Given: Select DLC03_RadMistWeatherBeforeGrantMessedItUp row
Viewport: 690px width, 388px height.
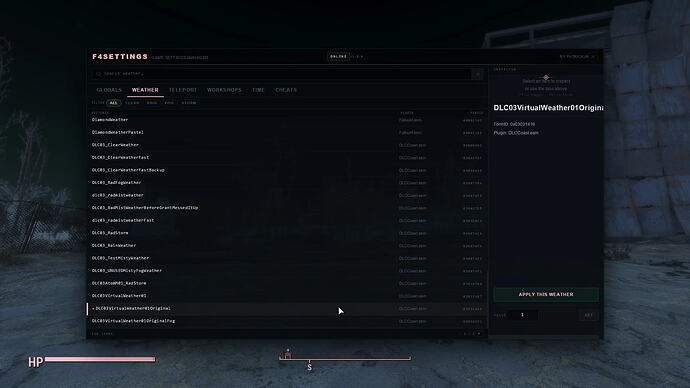Looking at the screenshot, I should pyautogui.click(x=287, y=208).
